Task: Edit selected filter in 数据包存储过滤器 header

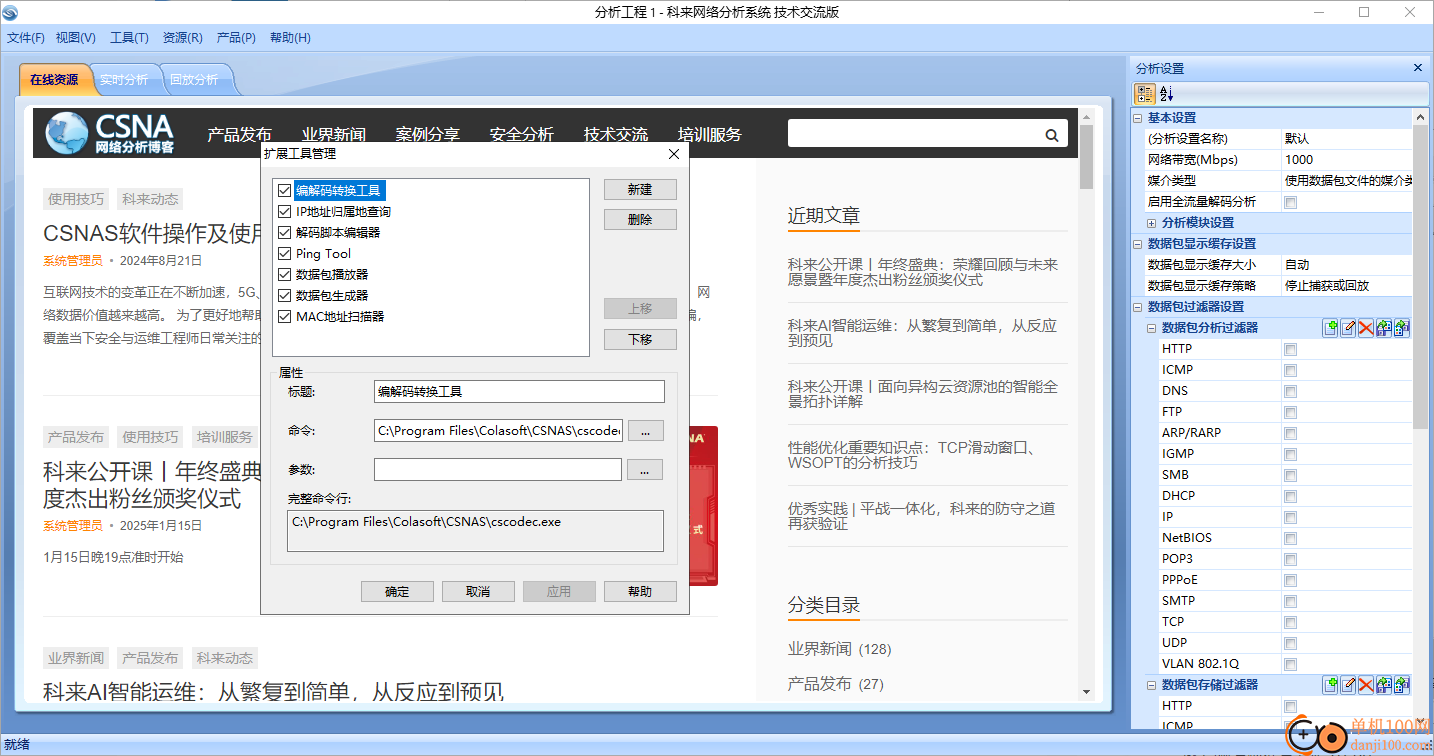Action: coord(1348,685)
